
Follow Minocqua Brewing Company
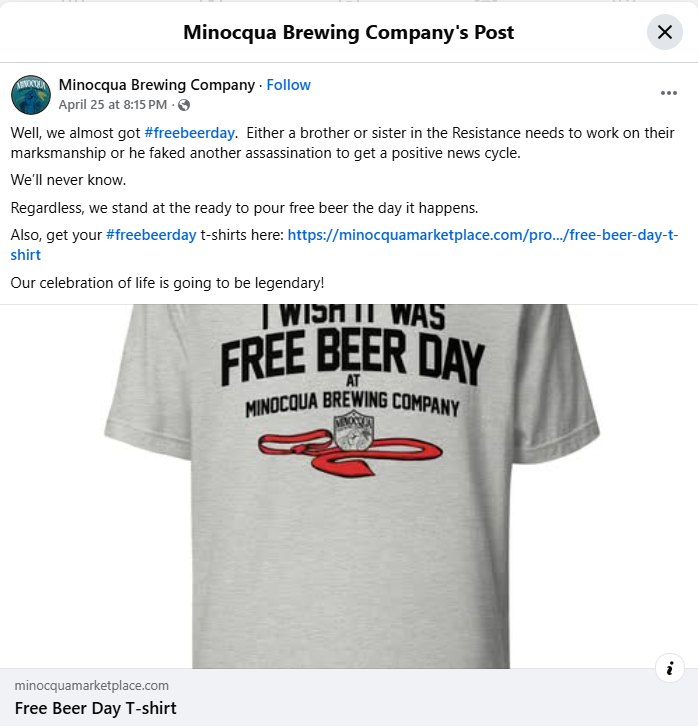point(288,85)
